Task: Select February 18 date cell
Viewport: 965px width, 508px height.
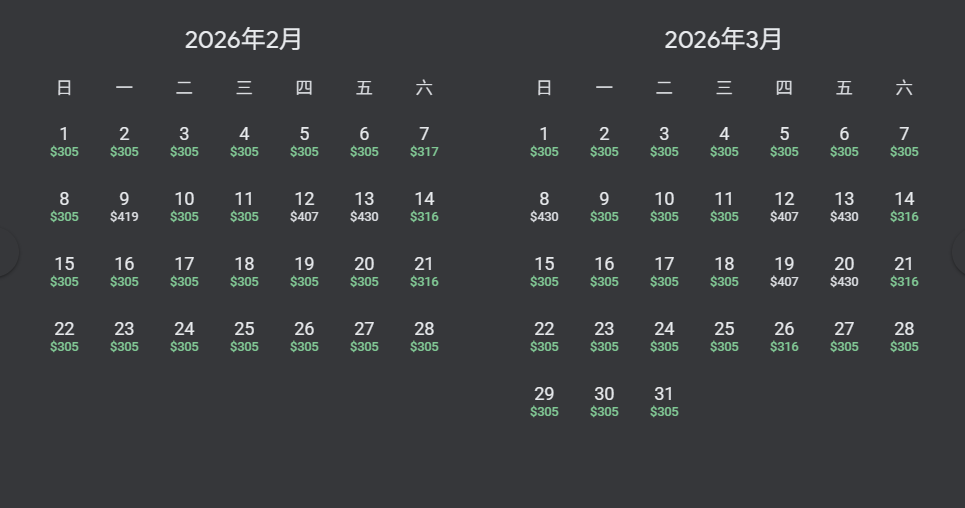Action: coord(244,271)
